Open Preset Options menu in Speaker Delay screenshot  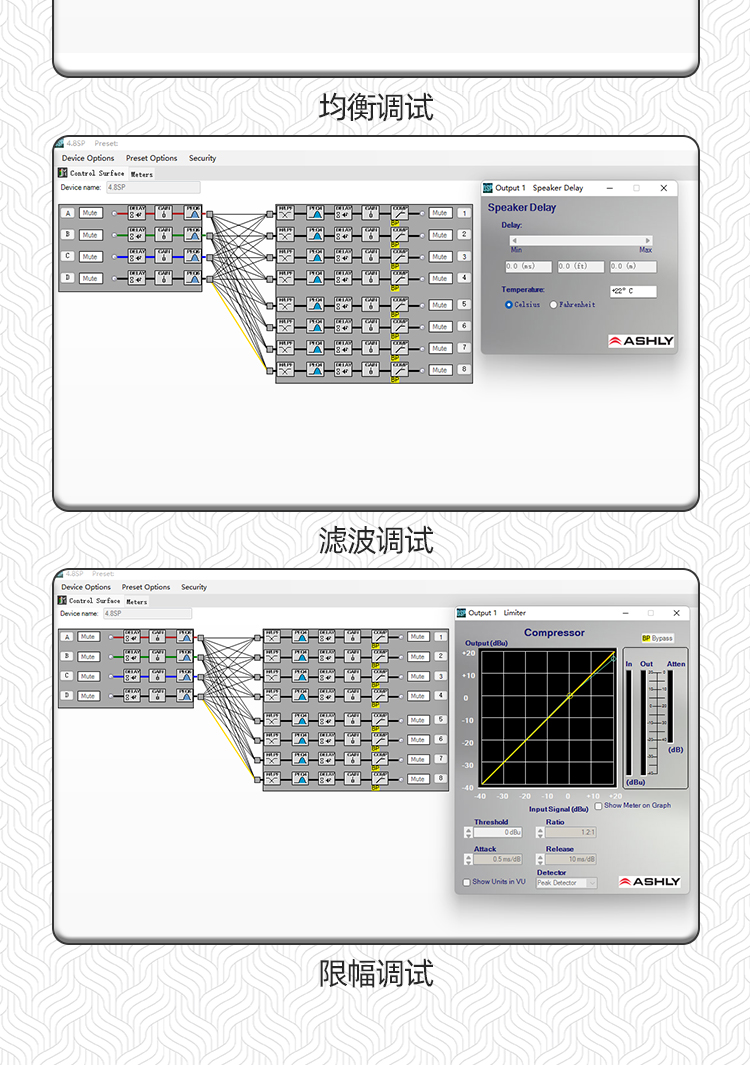point(151,158)
